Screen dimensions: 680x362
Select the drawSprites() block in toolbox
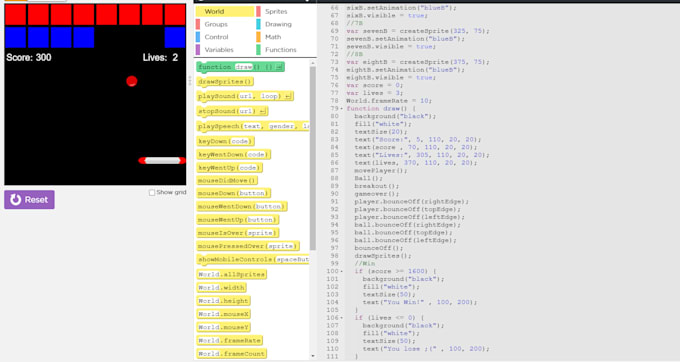coord(225,82)
